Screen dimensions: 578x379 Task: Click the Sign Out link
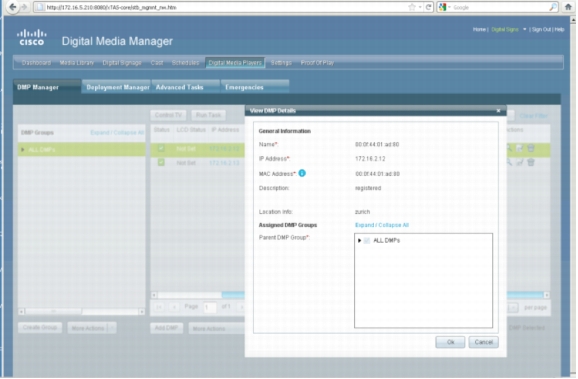[541, 29]
